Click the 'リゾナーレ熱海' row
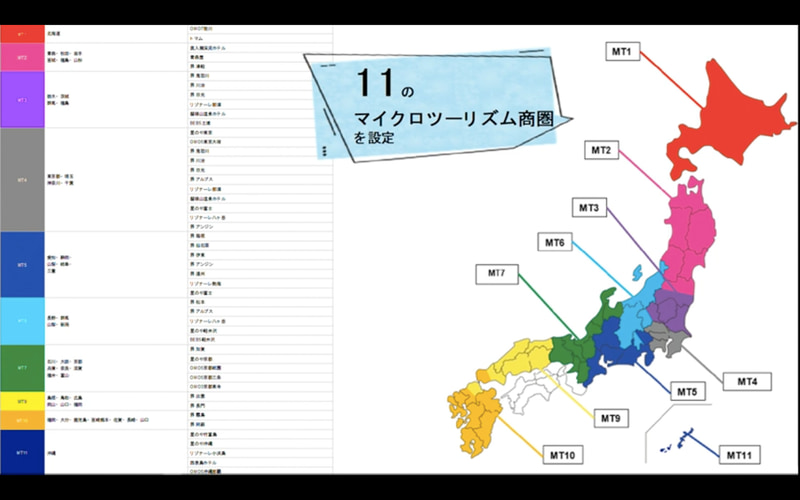The width and height of the screenshot is (800, 500). pos(260,283)
